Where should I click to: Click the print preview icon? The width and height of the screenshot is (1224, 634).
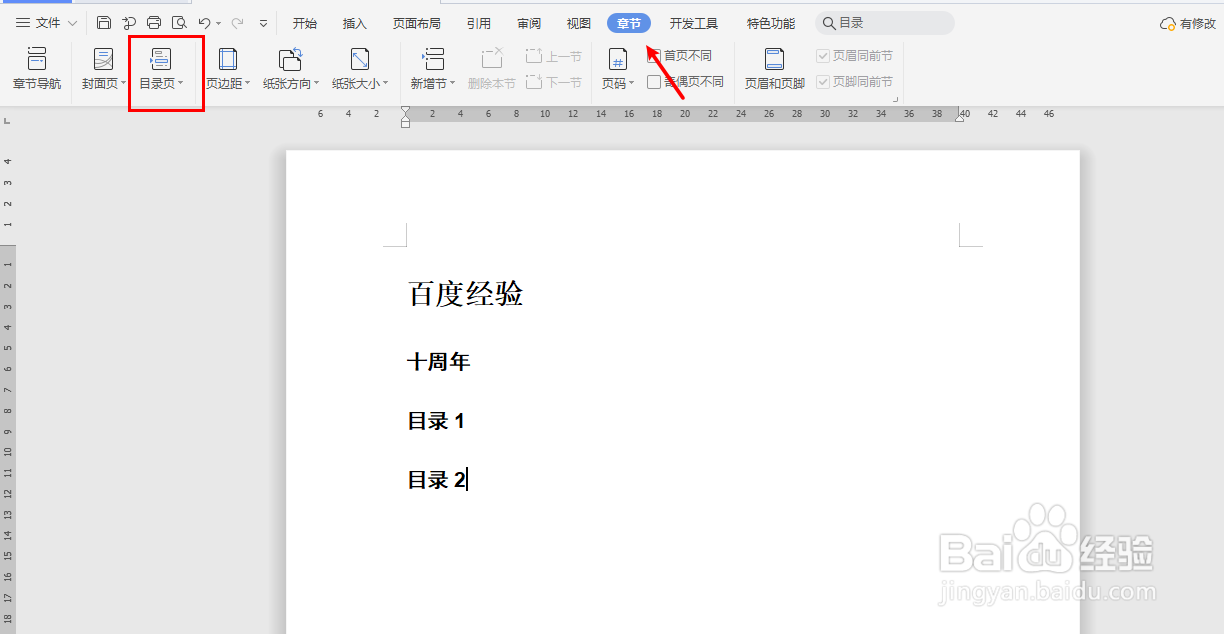coord(179,23)
